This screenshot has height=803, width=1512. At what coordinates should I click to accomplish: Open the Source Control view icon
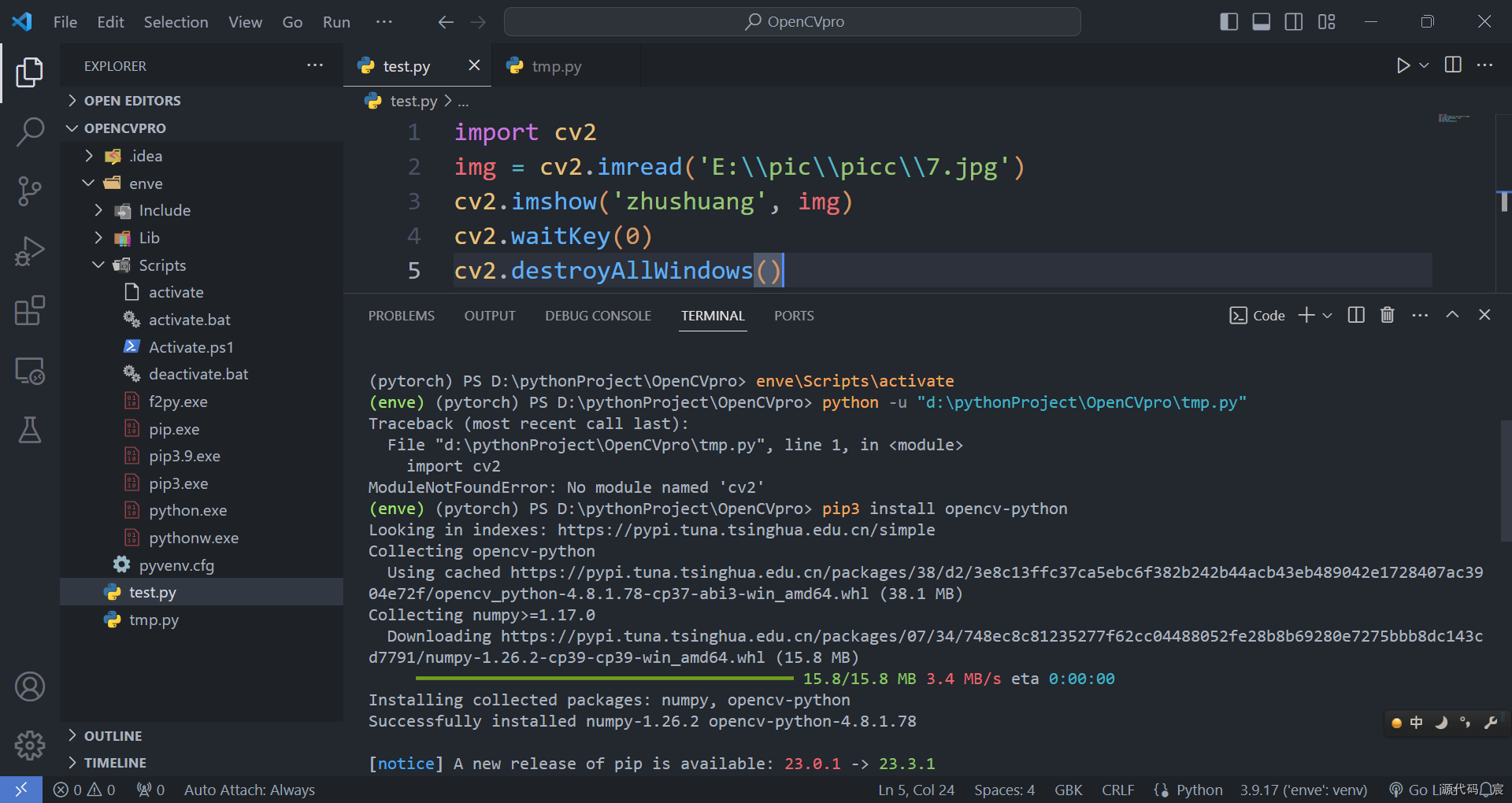29,191
